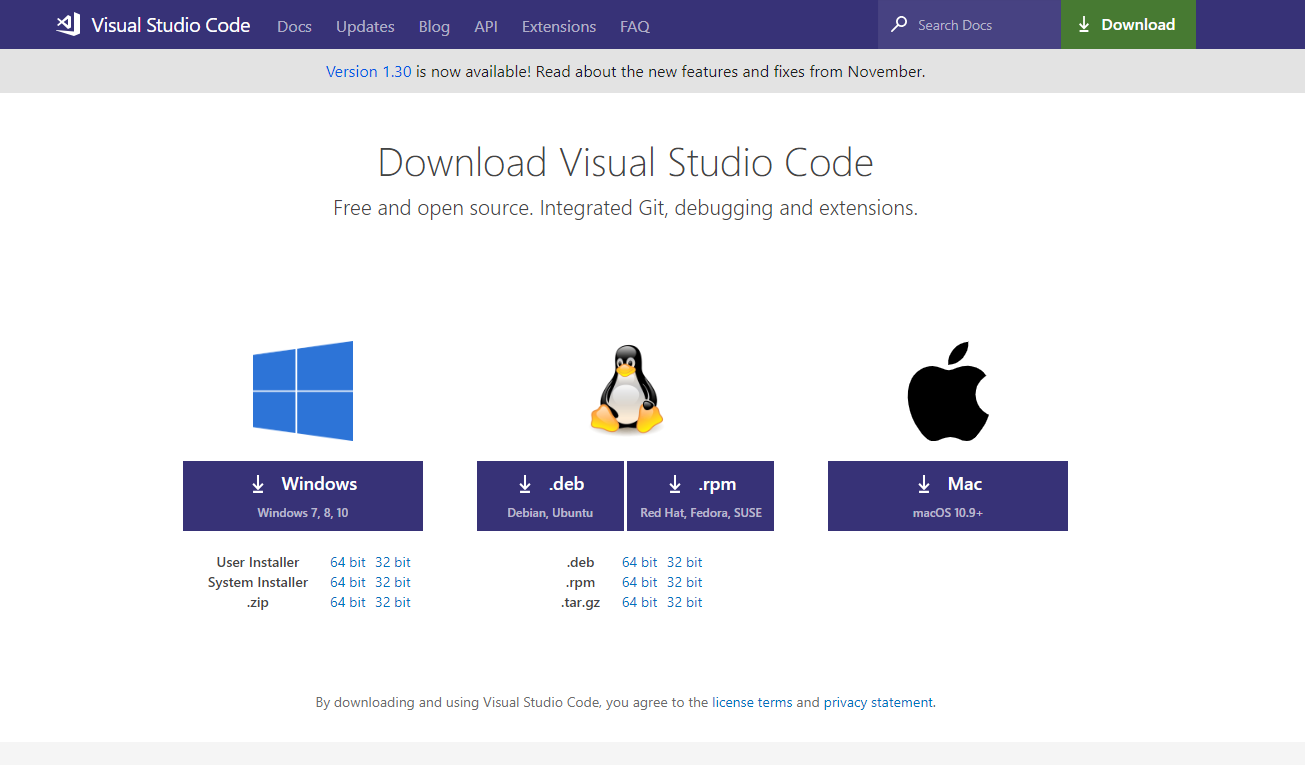The height and width of the screenshot is (765, 1305).
Task: Select .tar.gz 32 bit link
Action: click(x=685, y=602)
